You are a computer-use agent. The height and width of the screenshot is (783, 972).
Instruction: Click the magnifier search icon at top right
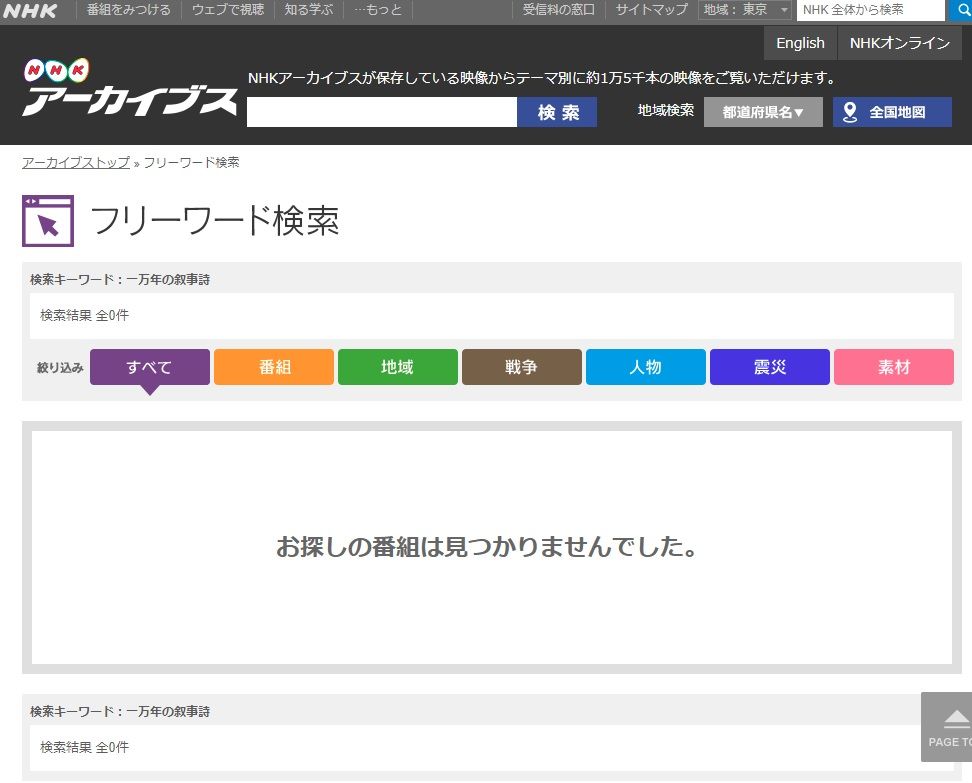tap(960, 10)
